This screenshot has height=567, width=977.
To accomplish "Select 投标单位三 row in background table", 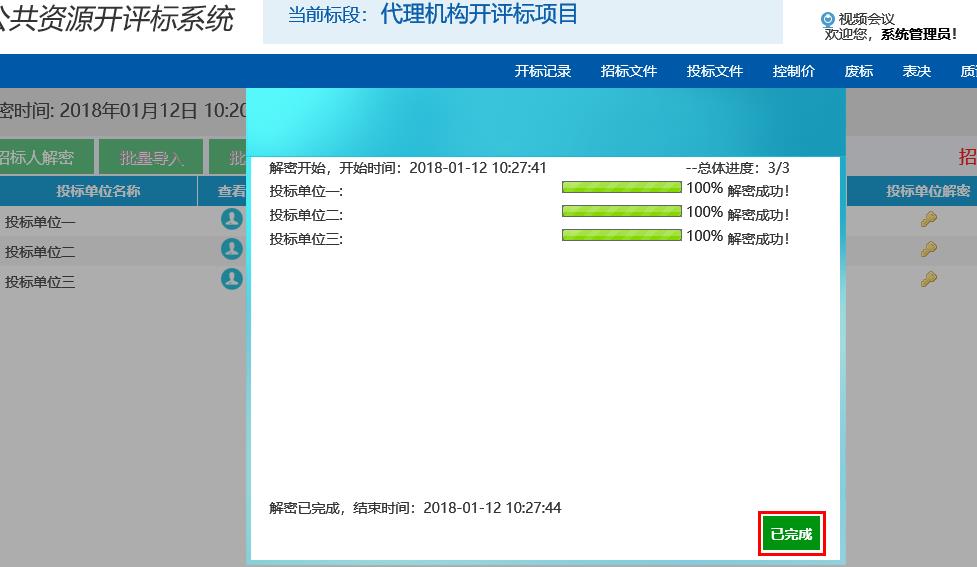I will coord(123,281).
